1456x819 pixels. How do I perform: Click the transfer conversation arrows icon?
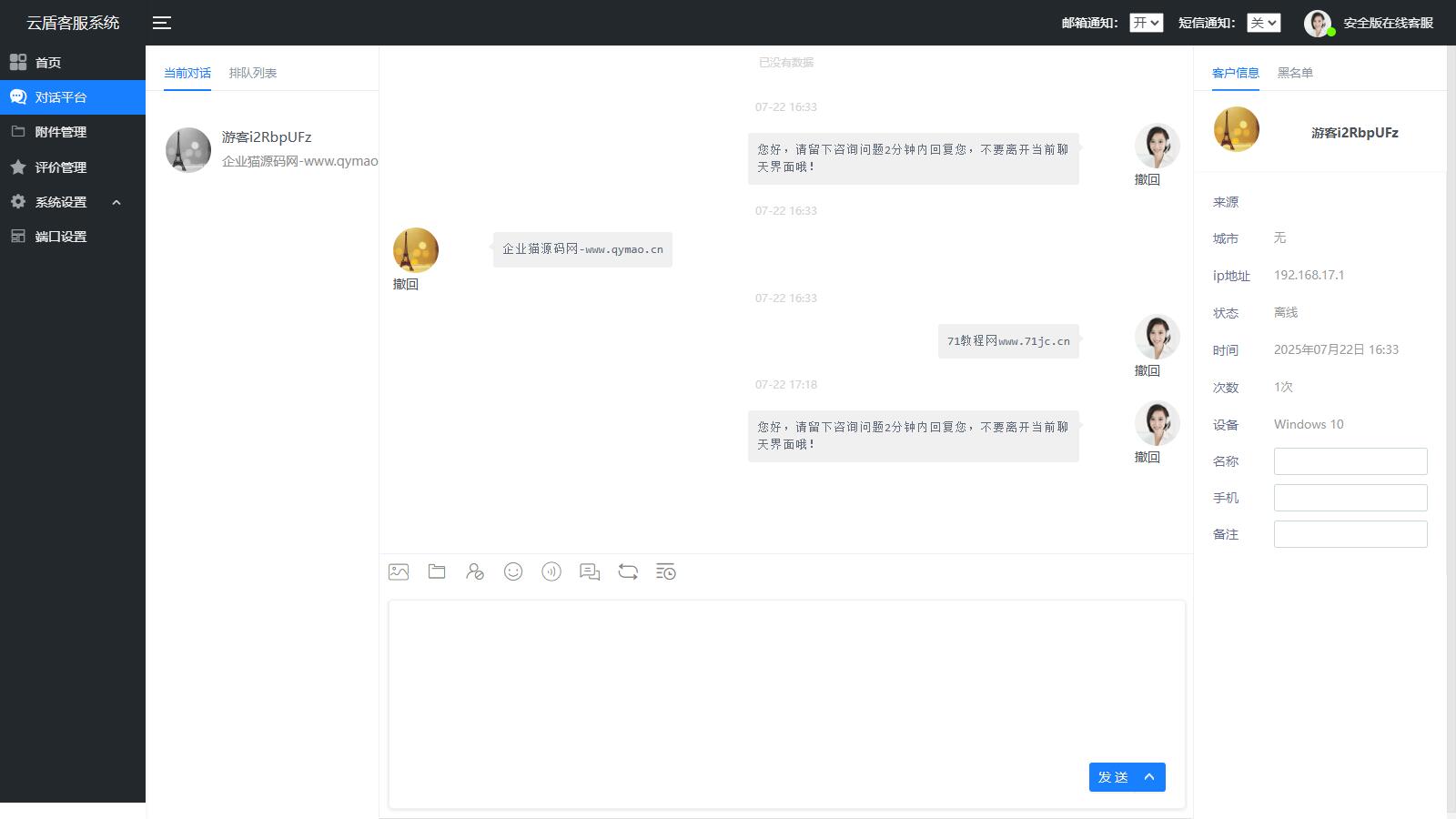pos(628,571)
